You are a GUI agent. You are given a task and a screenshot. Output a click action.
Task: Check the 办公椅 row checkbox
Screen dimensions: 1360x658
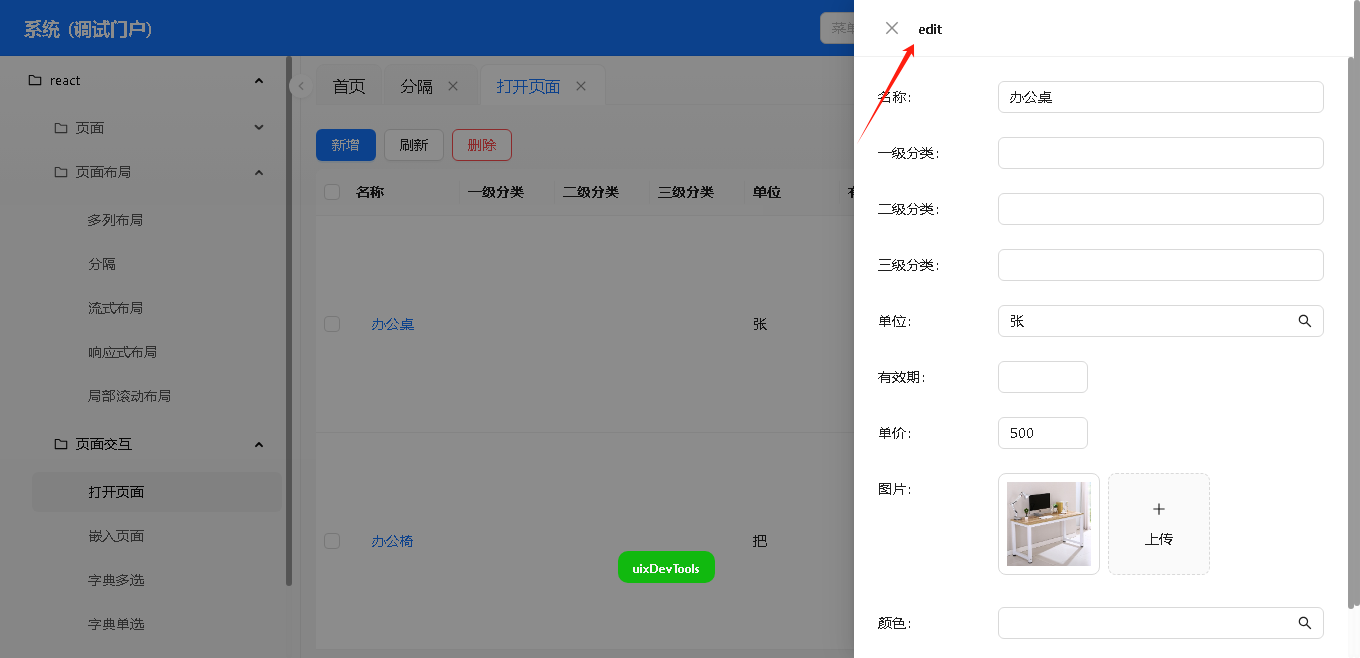(332, 541)
